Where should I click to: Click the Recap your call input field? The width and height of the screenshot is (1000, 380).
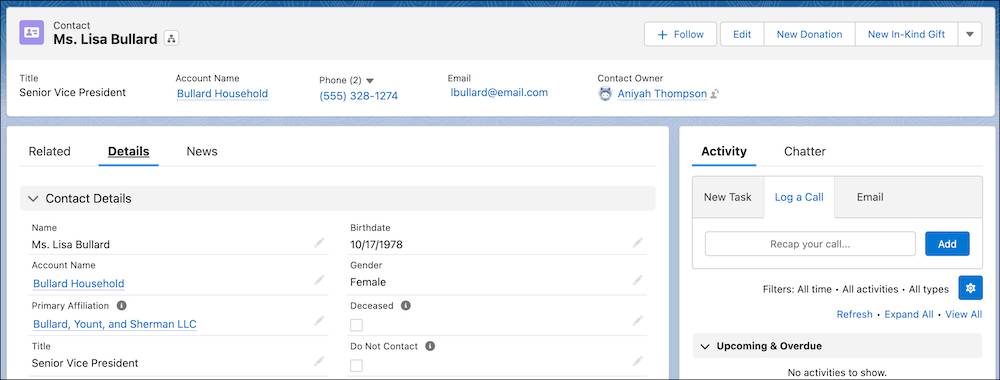[x=810, y=244]
